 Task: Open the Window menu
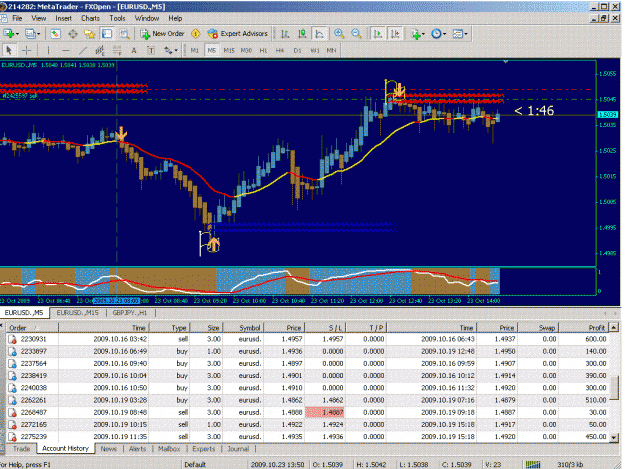[147, 18]
